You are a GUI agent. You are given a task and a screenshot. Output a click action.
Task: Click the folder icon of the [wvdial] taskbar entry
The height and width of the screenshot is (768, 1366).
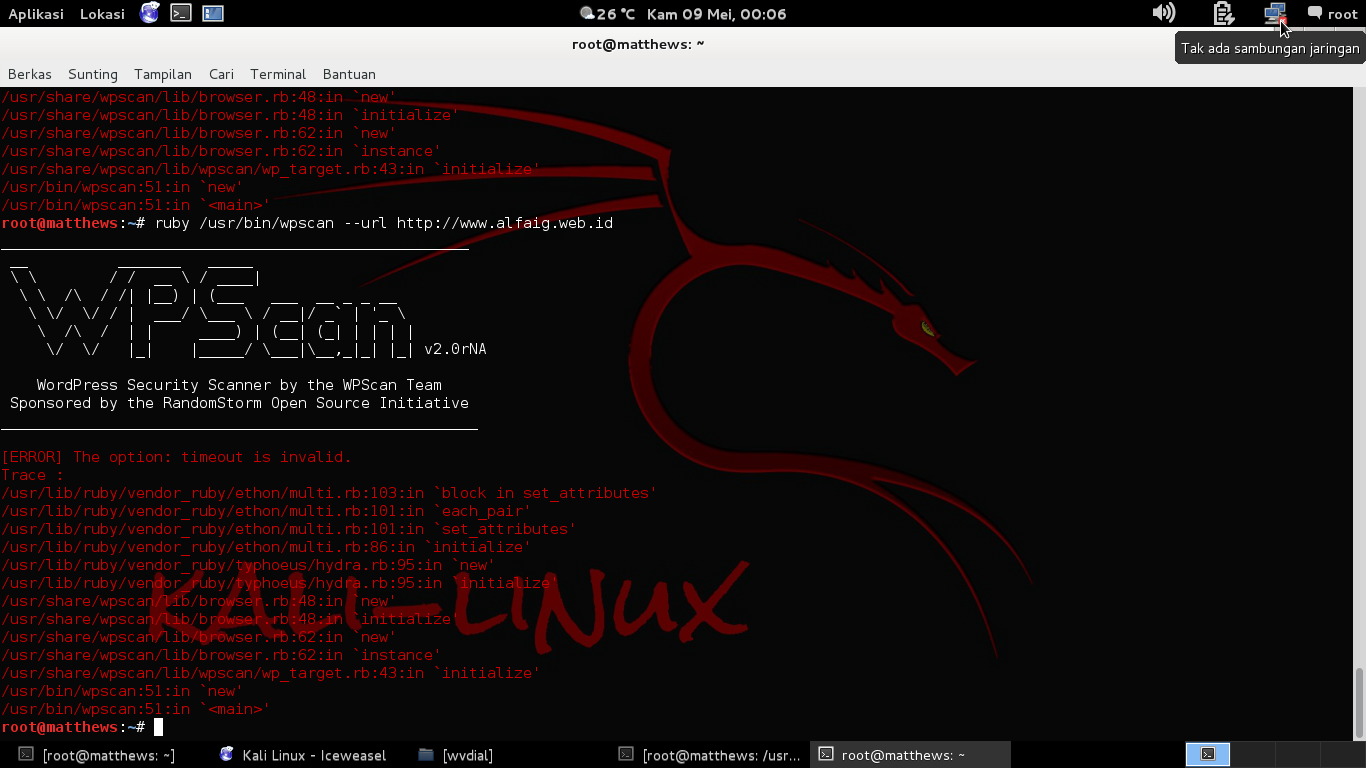coord(426,755)
